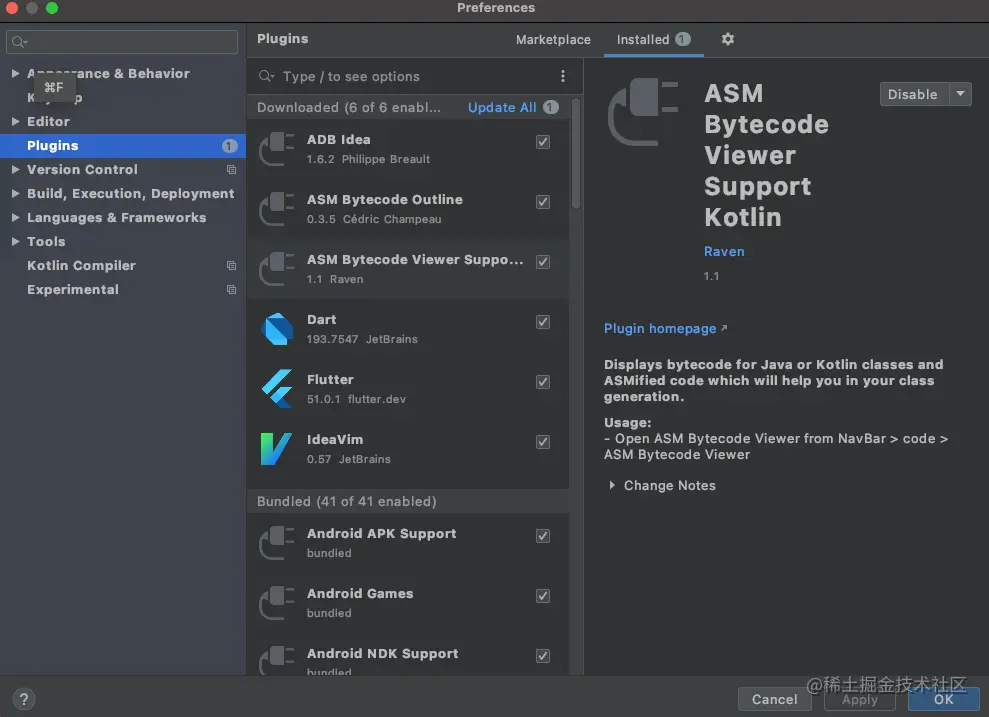Click the Android Games plugin icon
989x717 pixels.
278,603
